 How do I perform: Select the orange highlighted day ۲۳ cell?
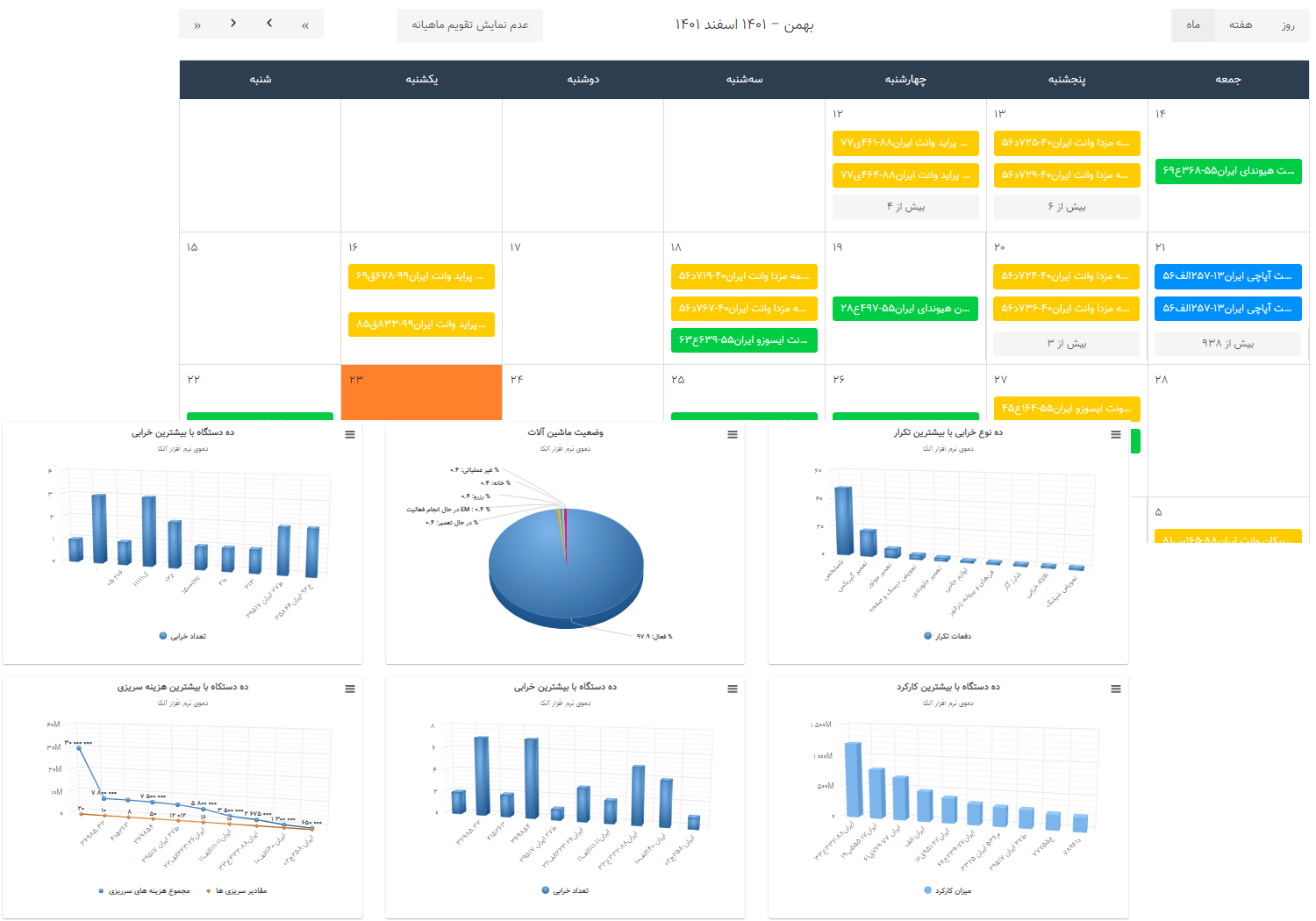pos(421,393)
